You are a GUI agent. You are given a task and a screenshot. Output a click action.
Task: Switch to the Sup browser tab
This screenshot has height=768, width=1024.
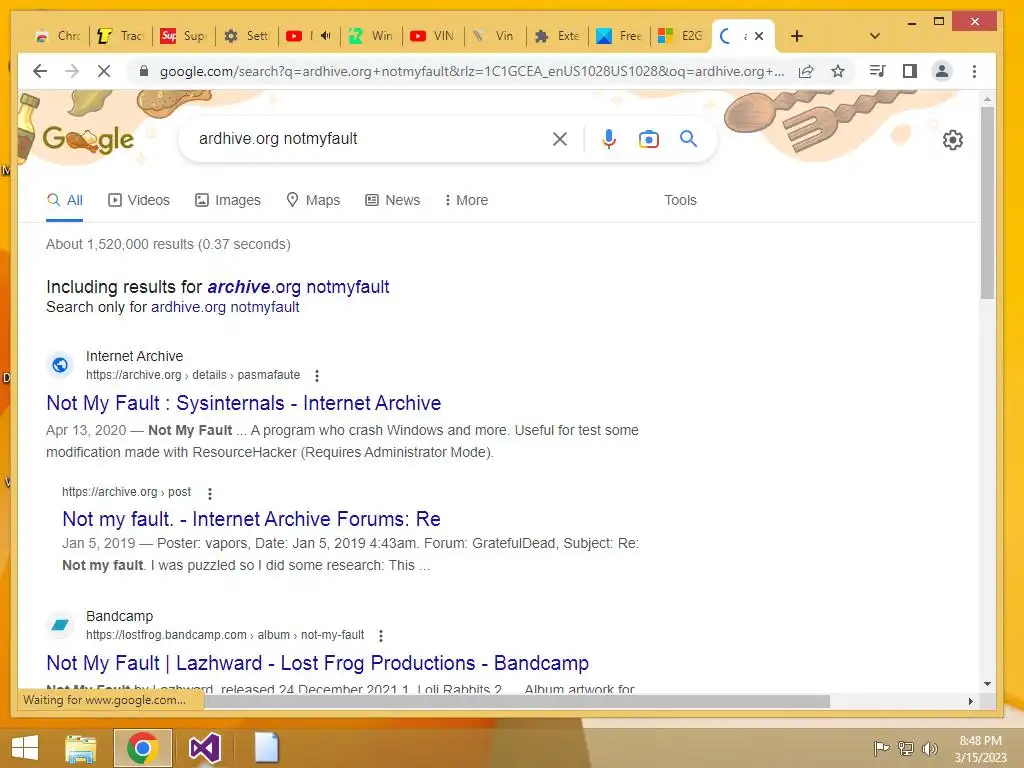click(184, 36)
